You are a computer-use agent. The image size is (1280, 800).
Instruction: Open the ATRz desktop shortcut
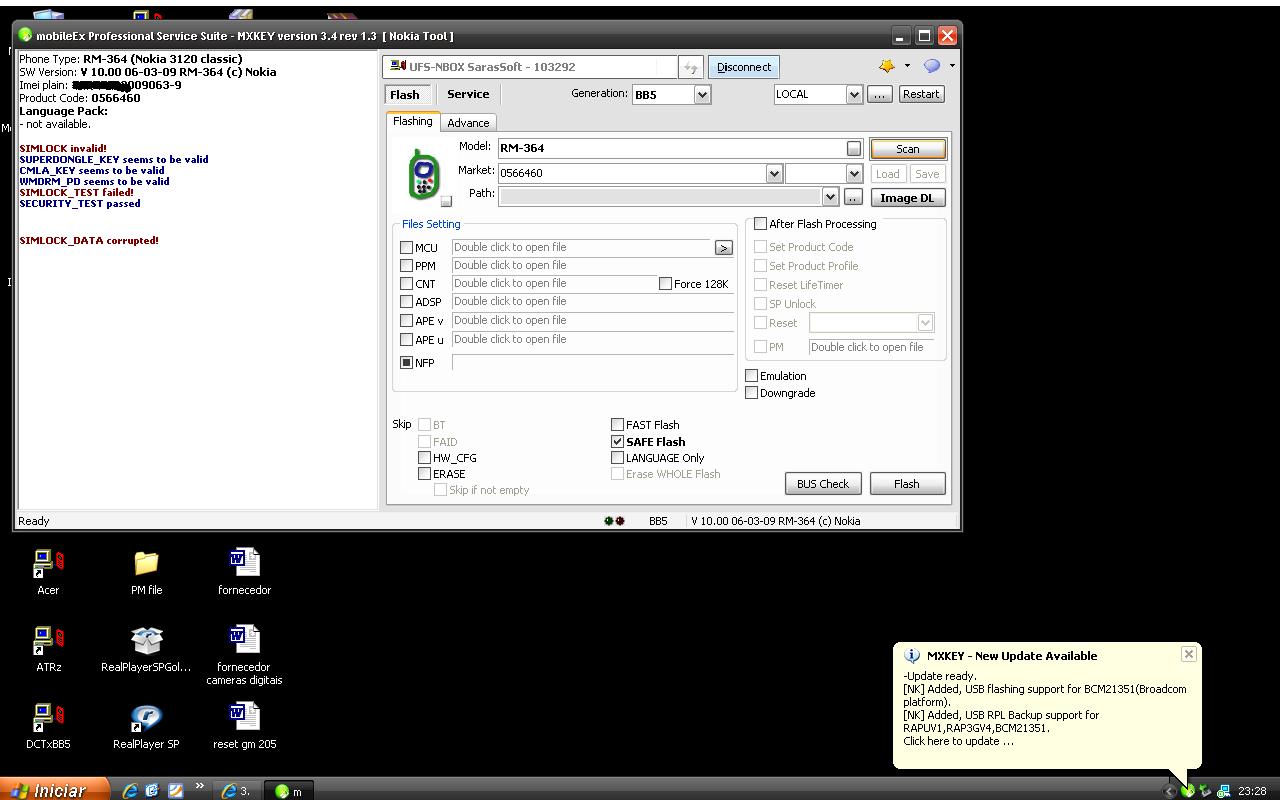48,649
